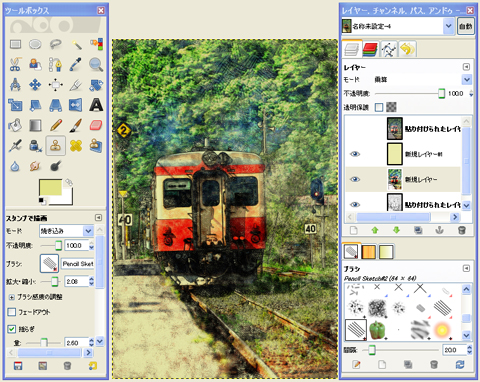Select the Paintbrush tool
Image resolution: width=480 pixels, height=382 pixels.
[76, 125]
